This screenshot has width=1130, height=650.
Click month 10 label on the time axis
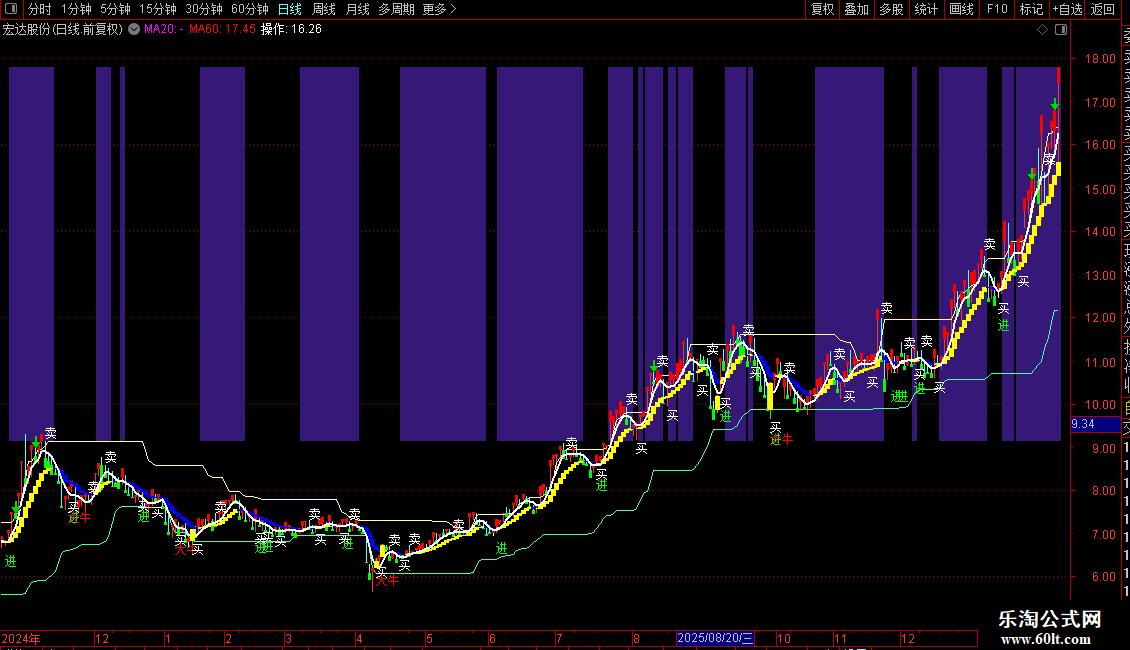point(783,638)
